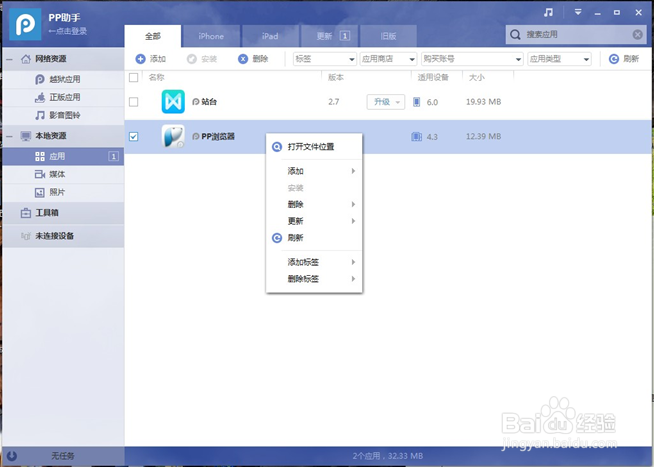
Task: Click the 正版应用 icon in sidebar
Action: pos(40,98)
